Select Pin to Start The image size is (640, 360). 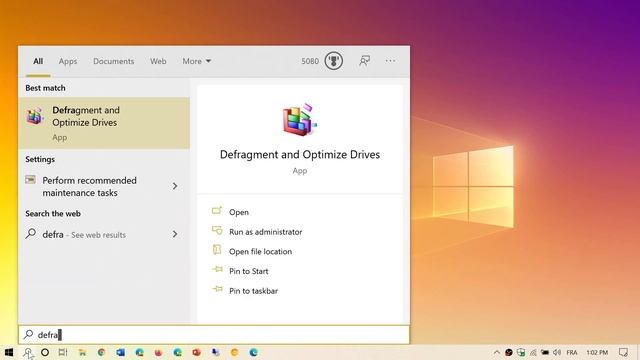click(x=249, y=271)
